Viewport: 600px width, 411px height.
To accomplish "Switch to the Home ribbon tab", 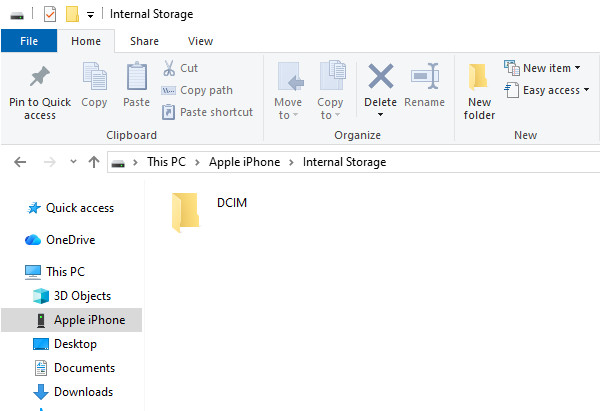I will [86, 41].
